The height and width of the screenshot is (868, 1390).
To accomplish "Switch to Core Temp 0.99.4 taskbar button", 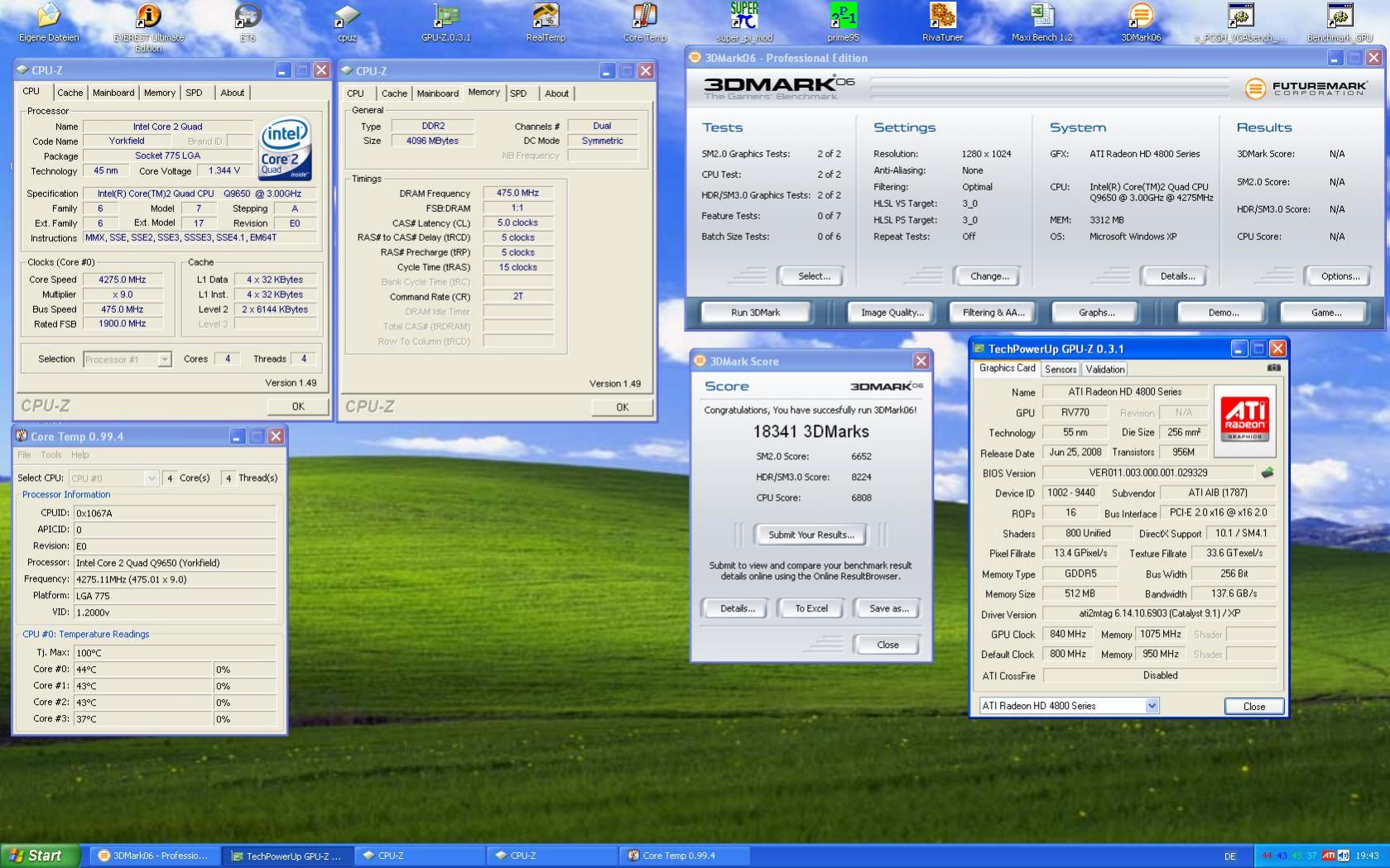I will [684, 856].
